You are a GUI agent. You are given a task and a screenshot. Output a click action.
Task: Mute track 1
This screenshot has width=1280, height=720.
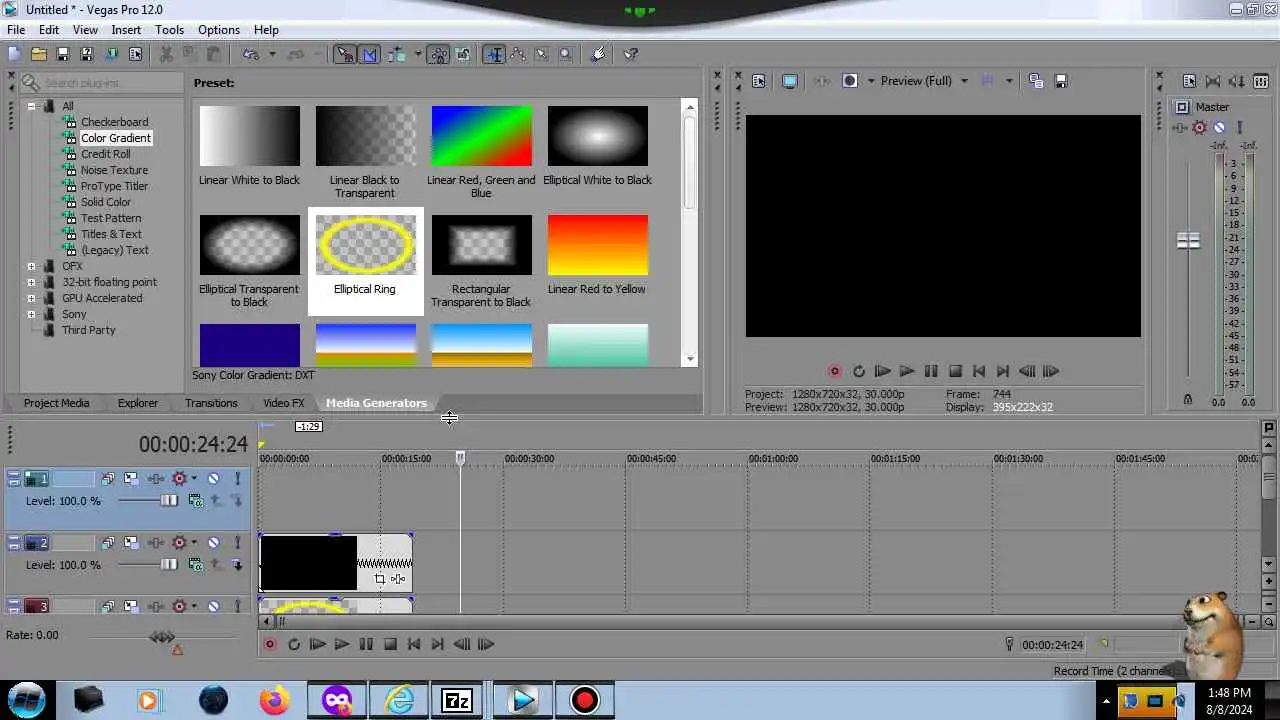pos(213,479)
